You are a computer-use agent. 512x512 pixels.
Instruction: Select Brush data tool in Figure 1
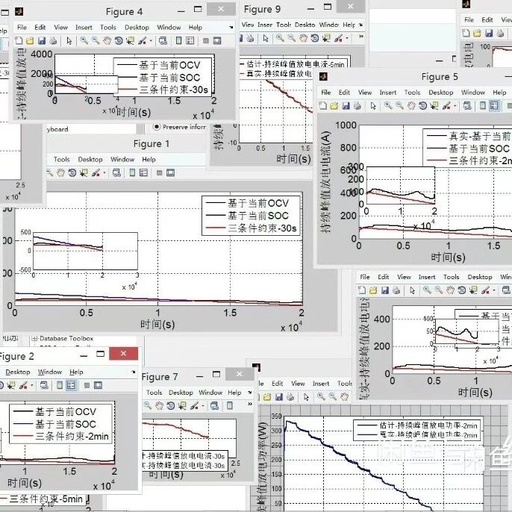point(96,173)
